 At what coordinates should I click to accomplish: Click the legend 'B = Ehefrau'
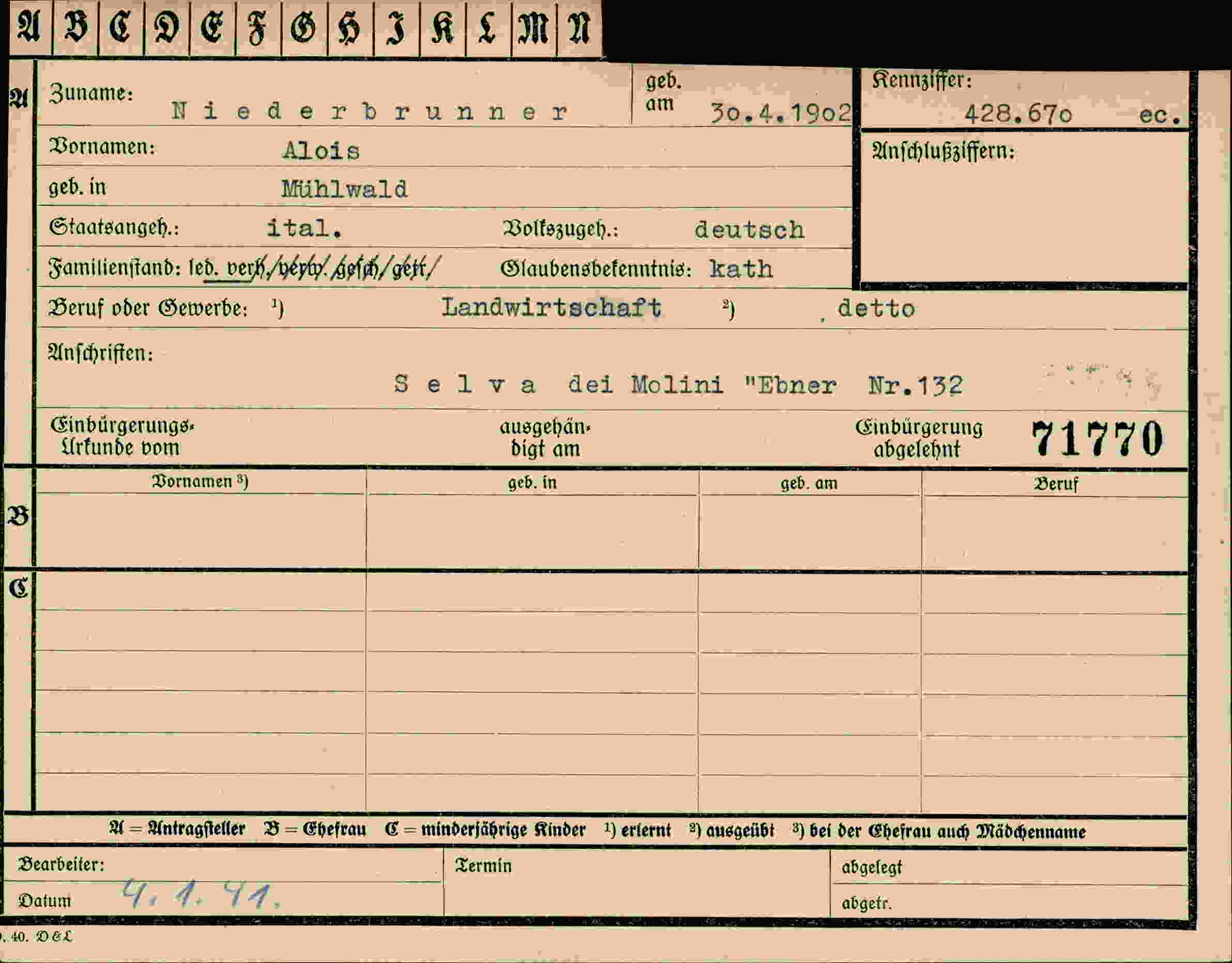pos(315,829)
